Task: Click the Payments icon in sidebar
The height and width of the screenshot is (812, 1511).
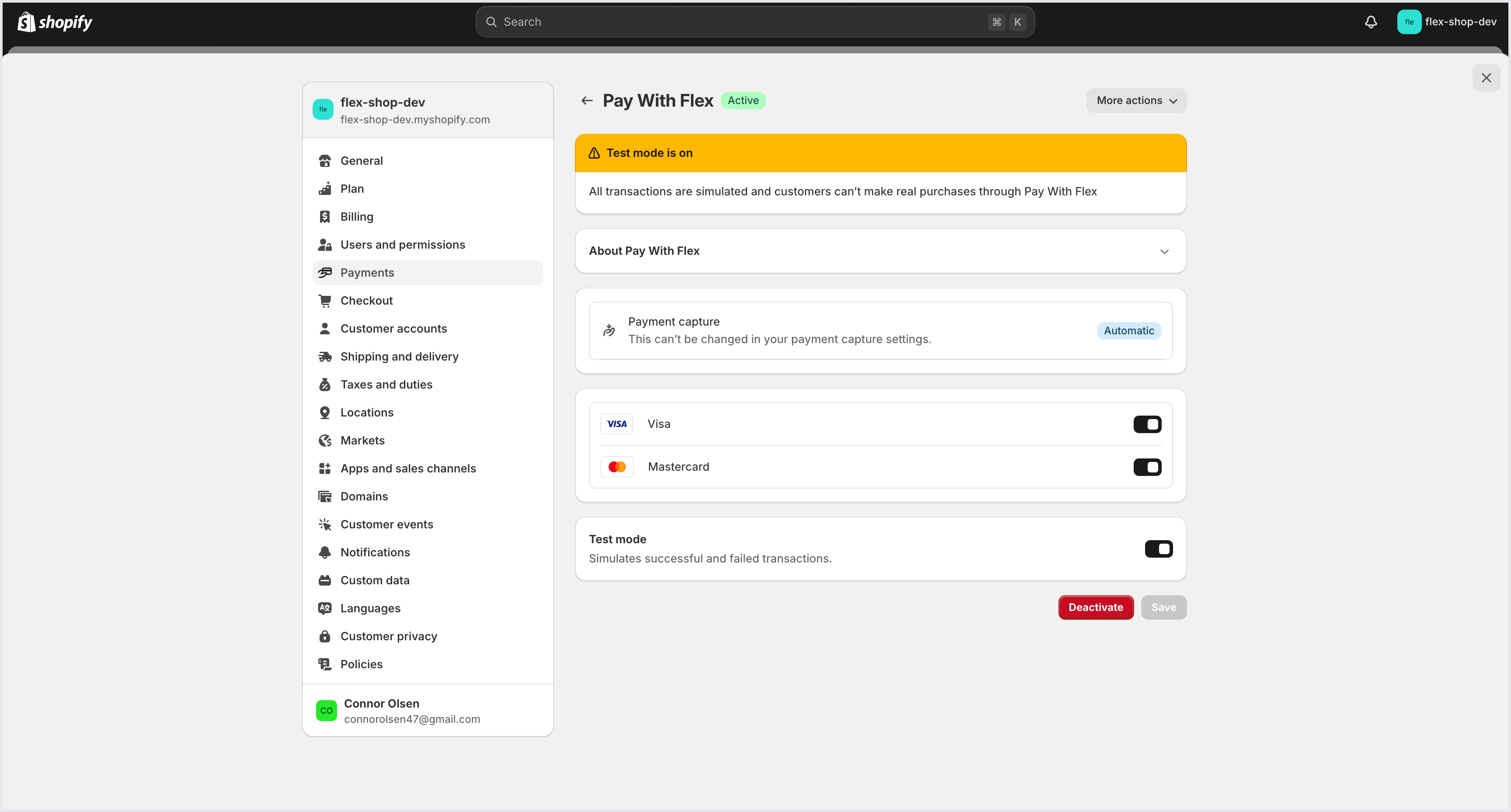Action: [324, 273]
